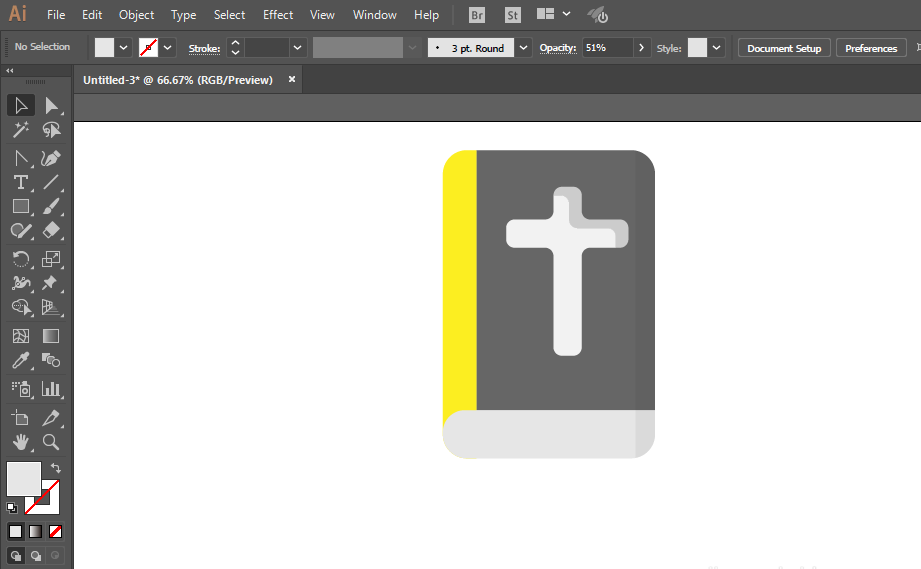The width and height of the screenshot is (921, 569).
Task: Set fill mode to None
Action: pos(55,531)
